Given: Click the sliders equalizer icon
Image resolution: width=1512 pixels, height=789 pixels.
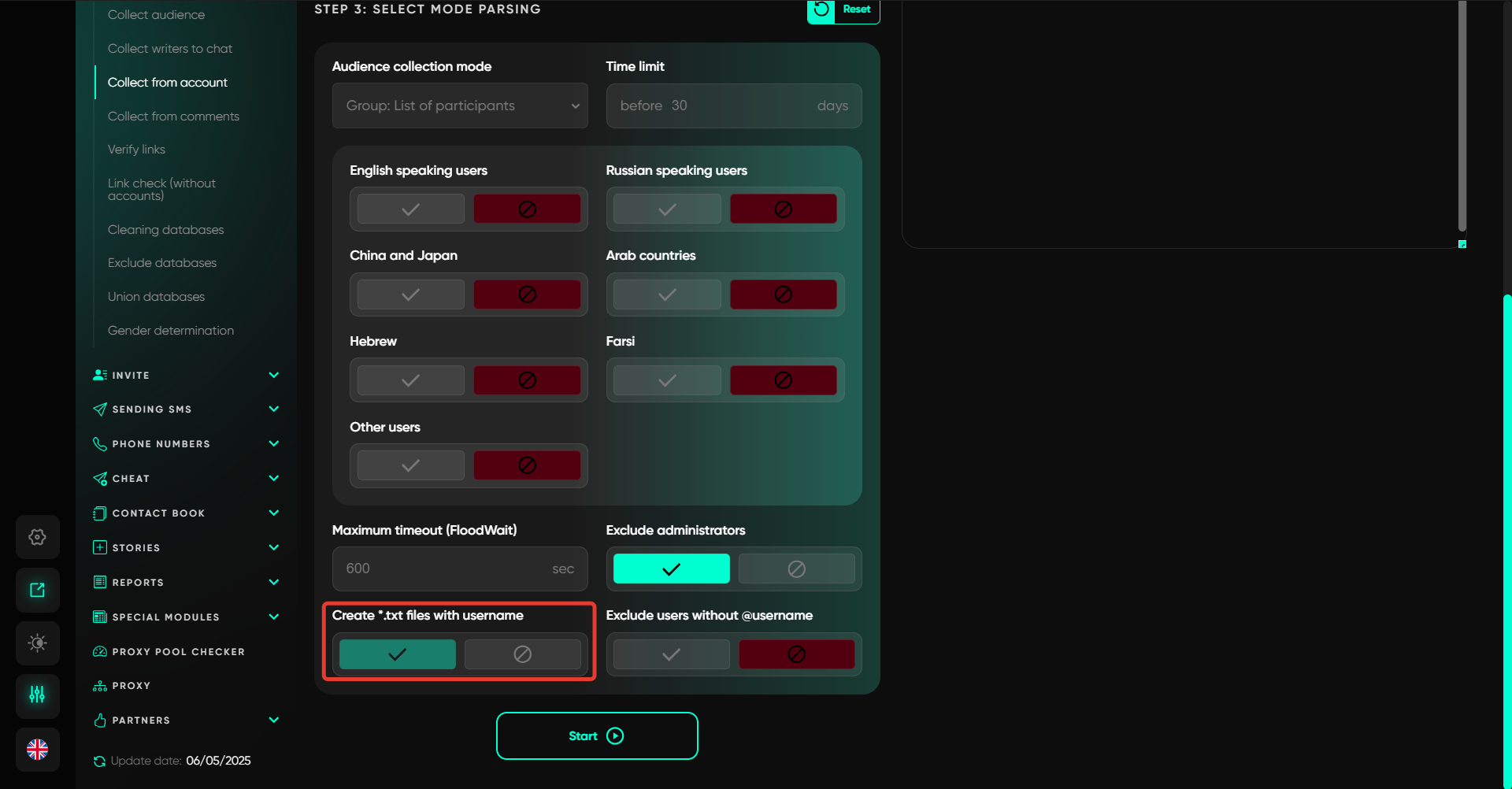Looking at the screenshot, I should pos(37,695).
